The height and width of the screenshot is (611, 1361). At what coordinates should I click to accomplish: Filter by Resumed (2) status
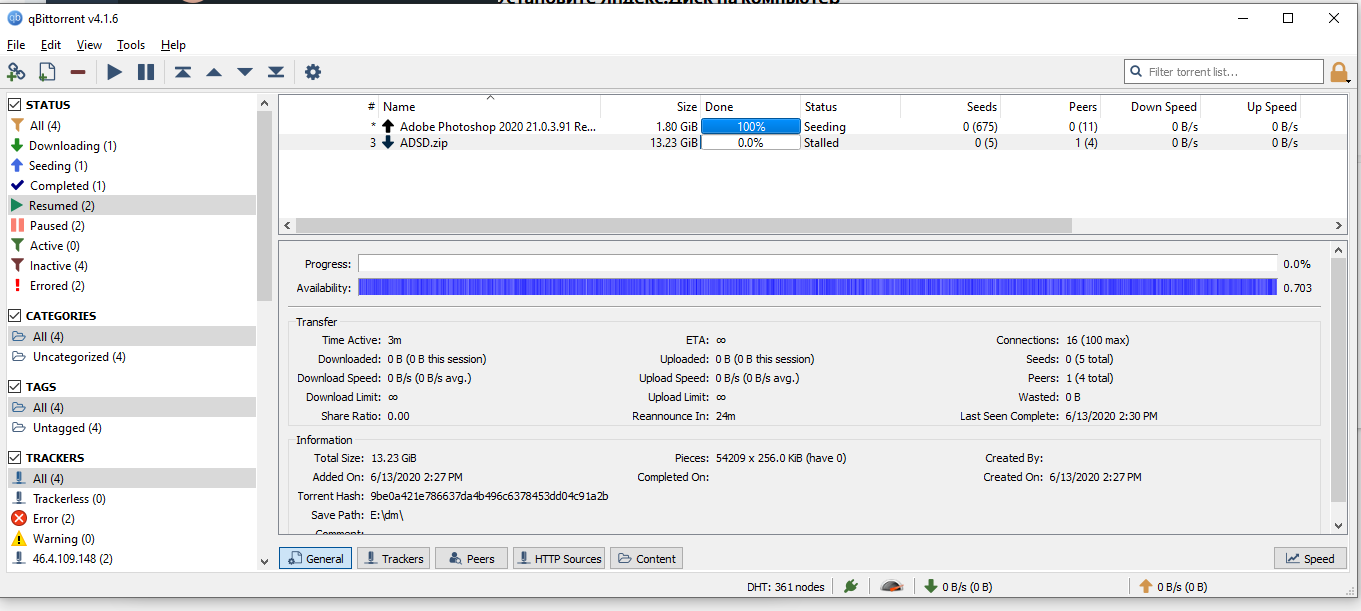(x=131, y=205)
